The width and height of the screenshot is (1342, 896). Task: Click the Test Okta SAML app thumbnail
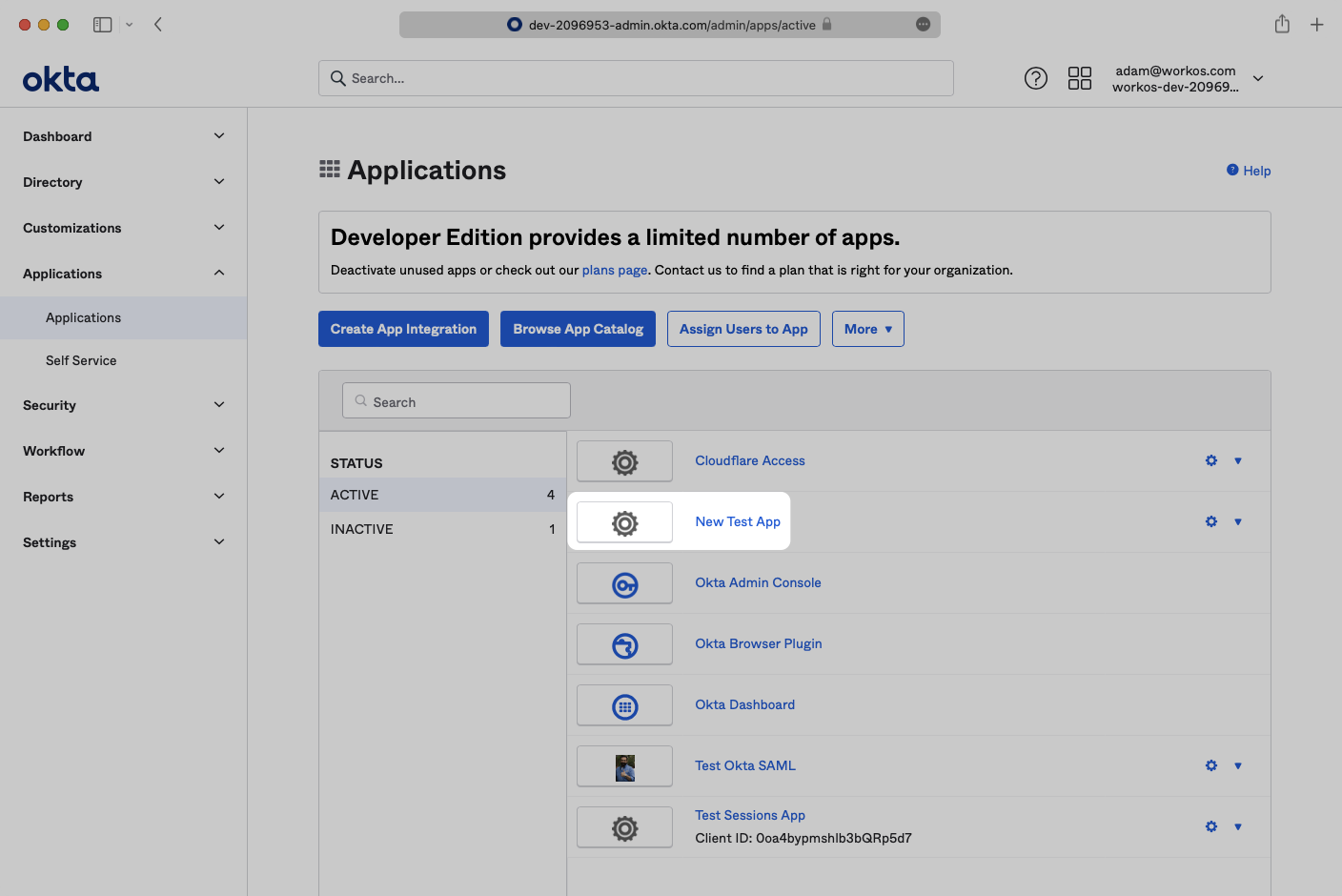(624, 766)
